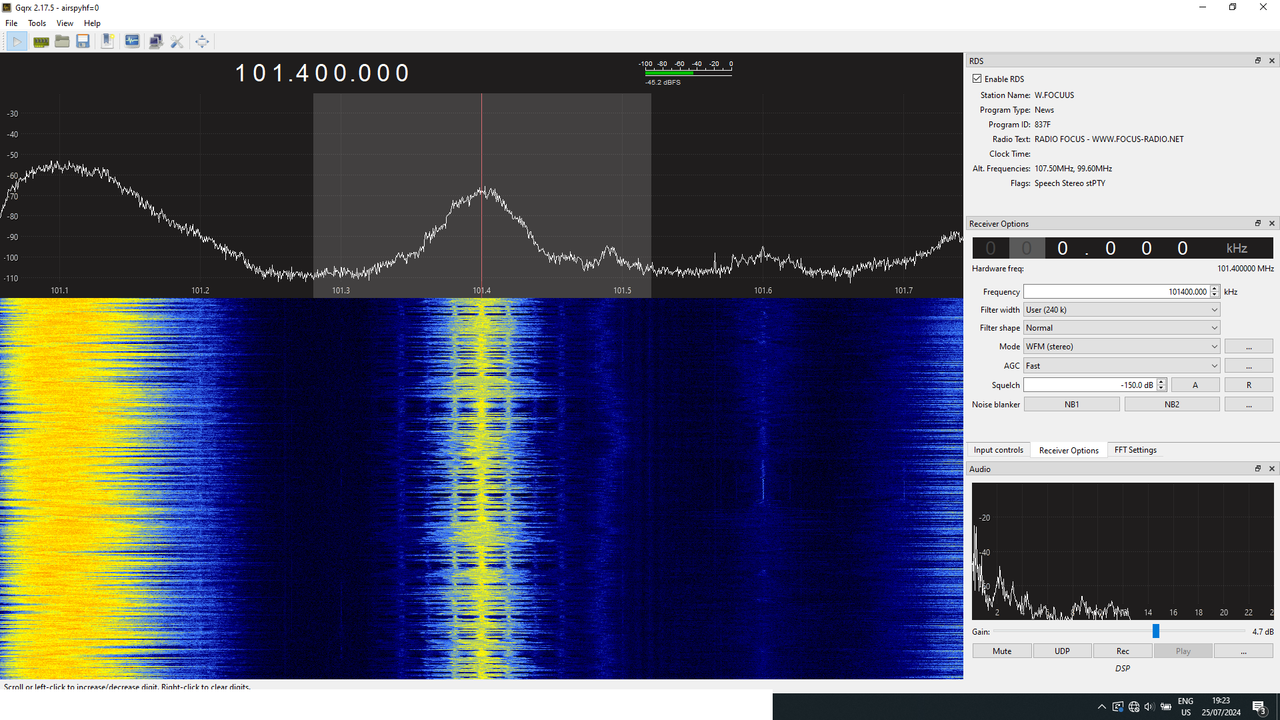Select the Receiver Options tab

(1069, 450)
